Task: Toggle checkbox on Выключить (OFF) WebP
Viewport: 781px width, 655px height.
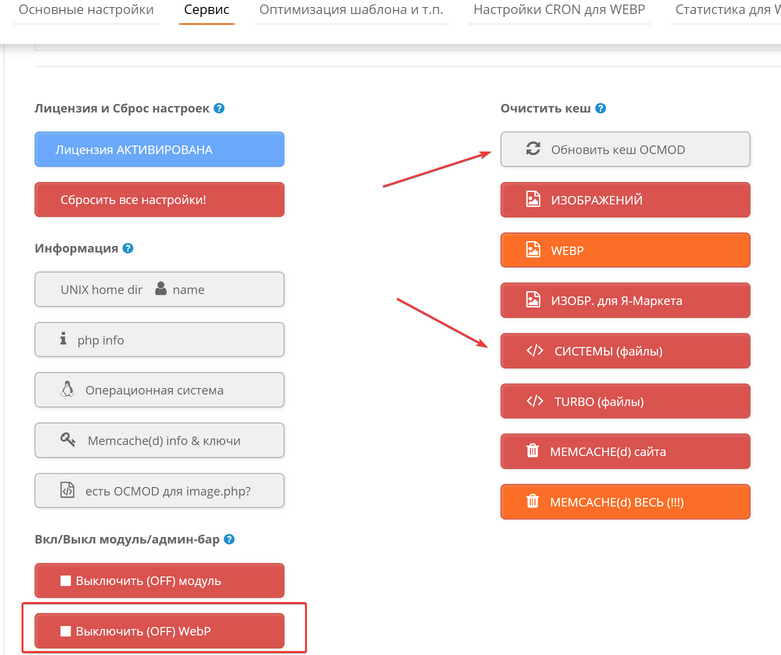Action: coord(65,631)
